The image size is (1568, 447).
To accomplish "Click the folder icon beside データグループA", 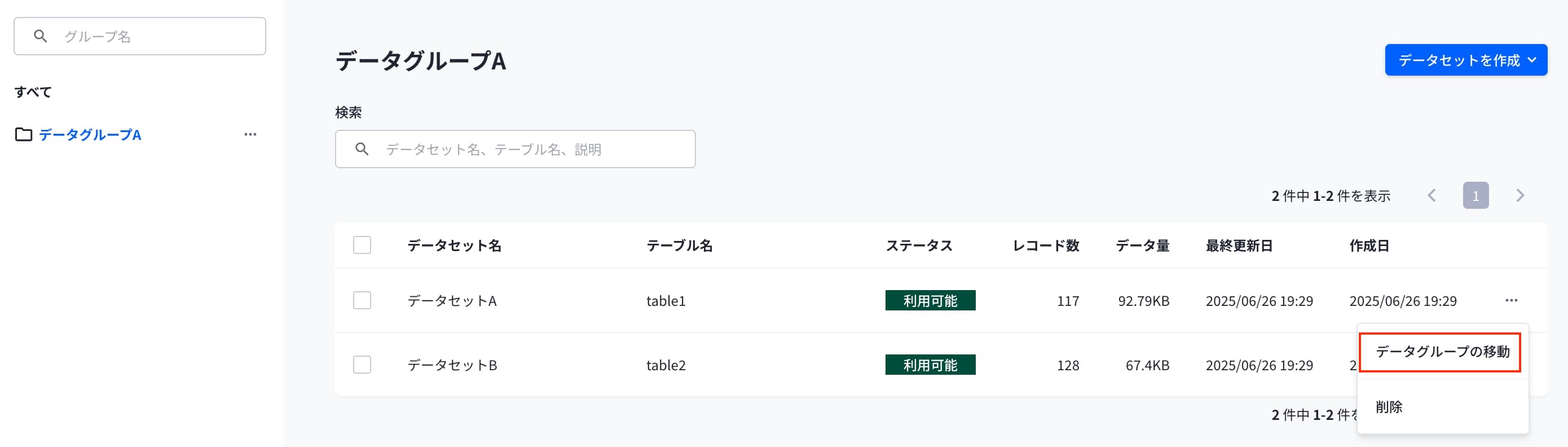I will tap(24, 134).
